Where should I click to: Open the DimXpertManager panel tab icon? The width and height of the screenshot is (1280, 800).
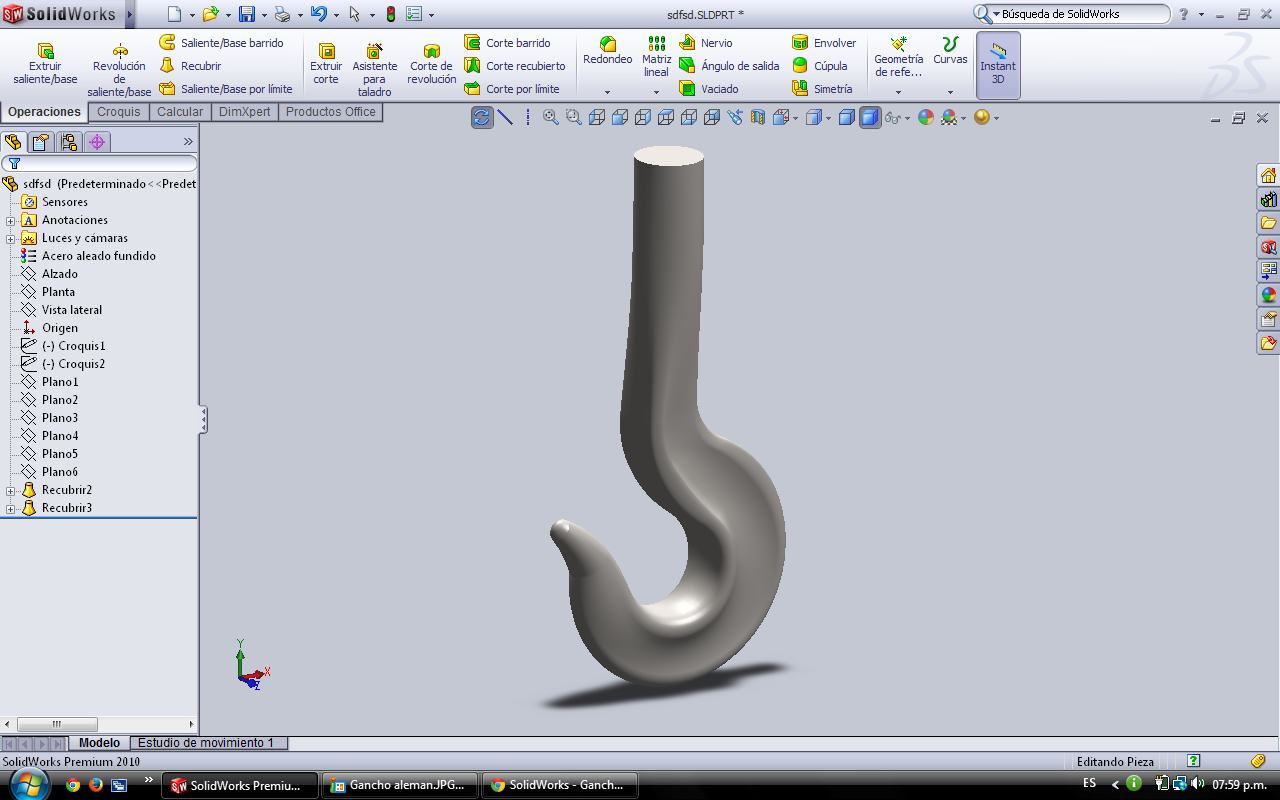pyautogui.click(x=97, y=141)
